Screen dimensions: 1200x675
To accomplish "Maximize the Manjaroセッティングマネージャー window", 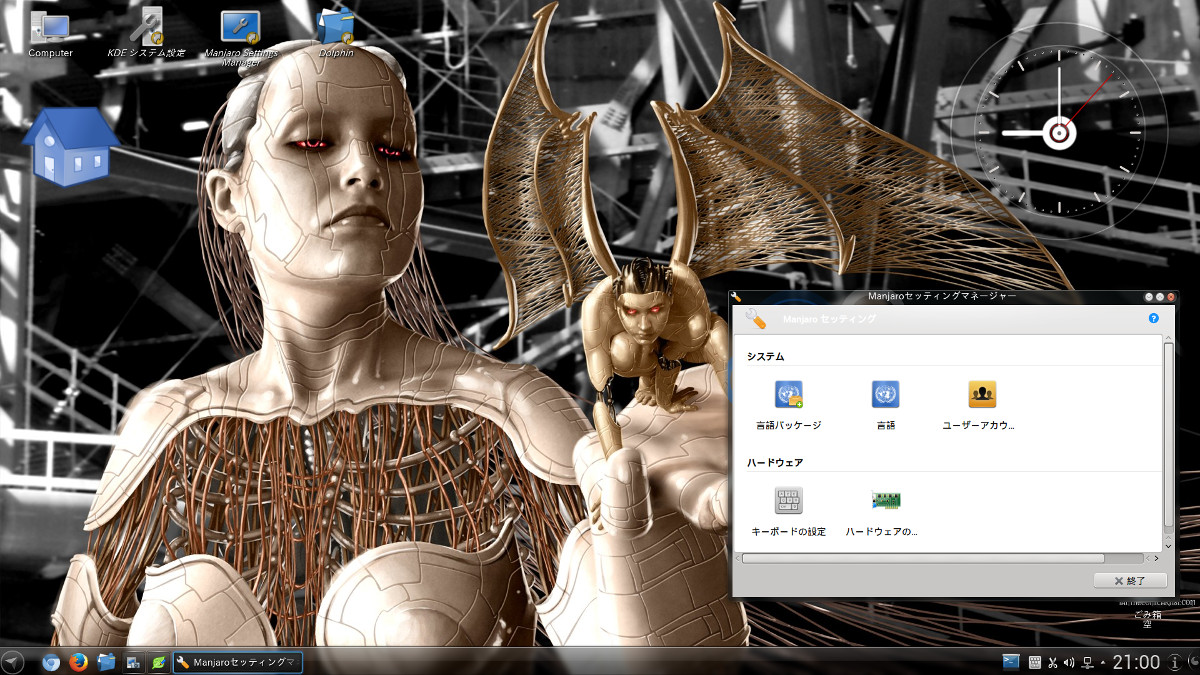I will 1160,297.
